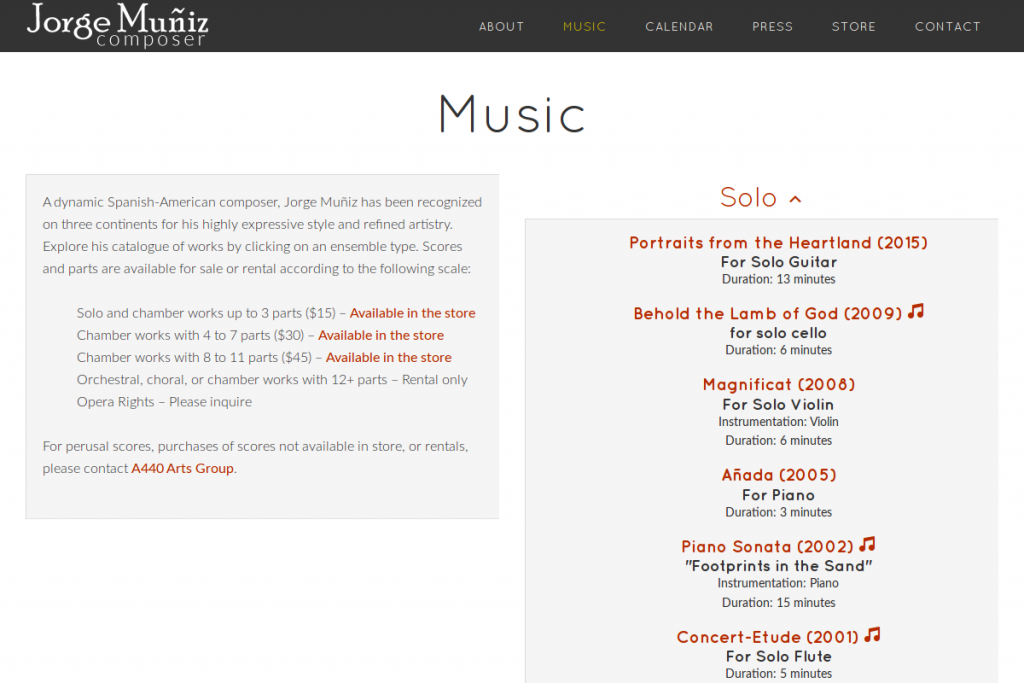Click the Solo heading to toggle the list
Screen dimensions: 1024x683
tap(748, 197)
